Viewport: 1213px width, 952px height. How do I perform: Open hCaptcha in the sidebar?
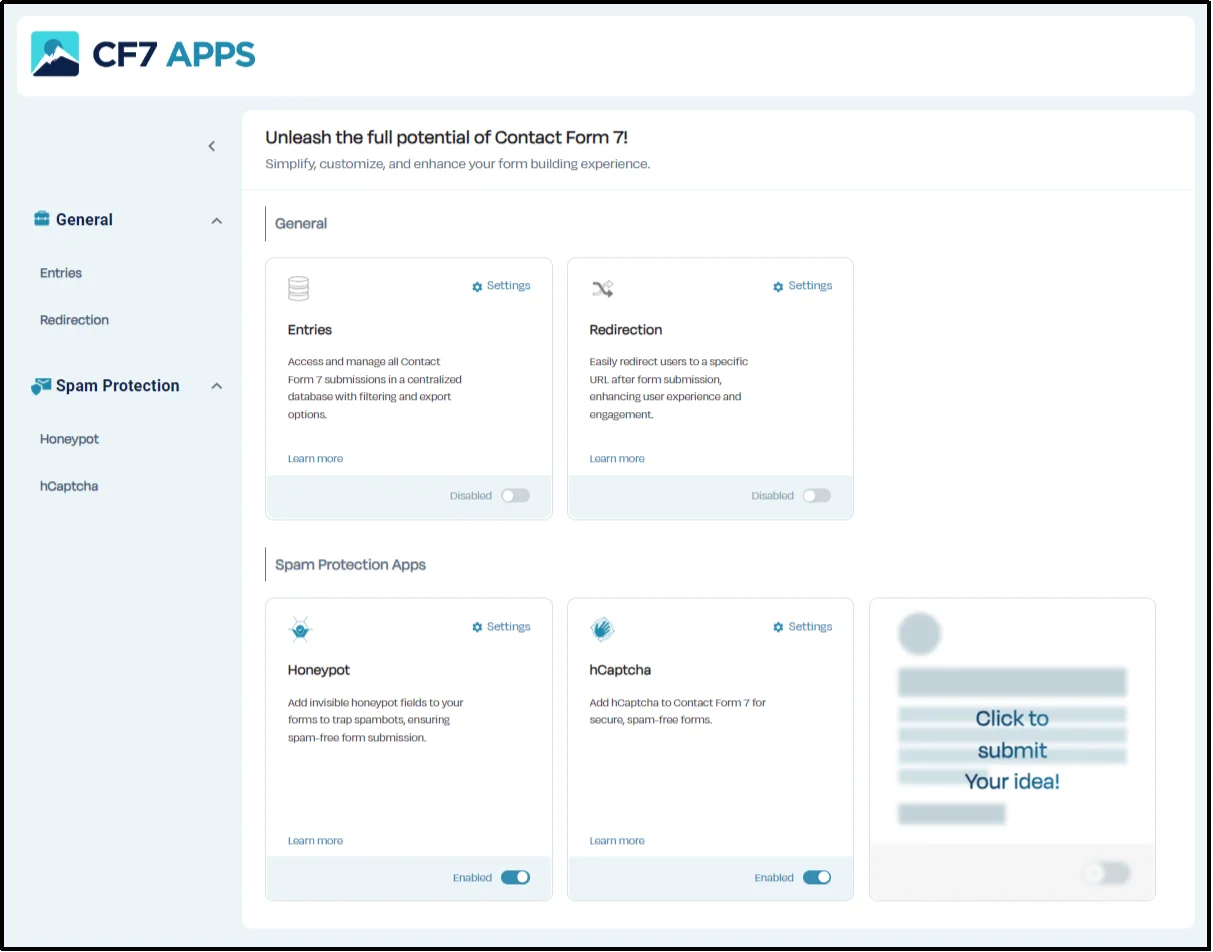pyautogui.click(x=69, y=486)
